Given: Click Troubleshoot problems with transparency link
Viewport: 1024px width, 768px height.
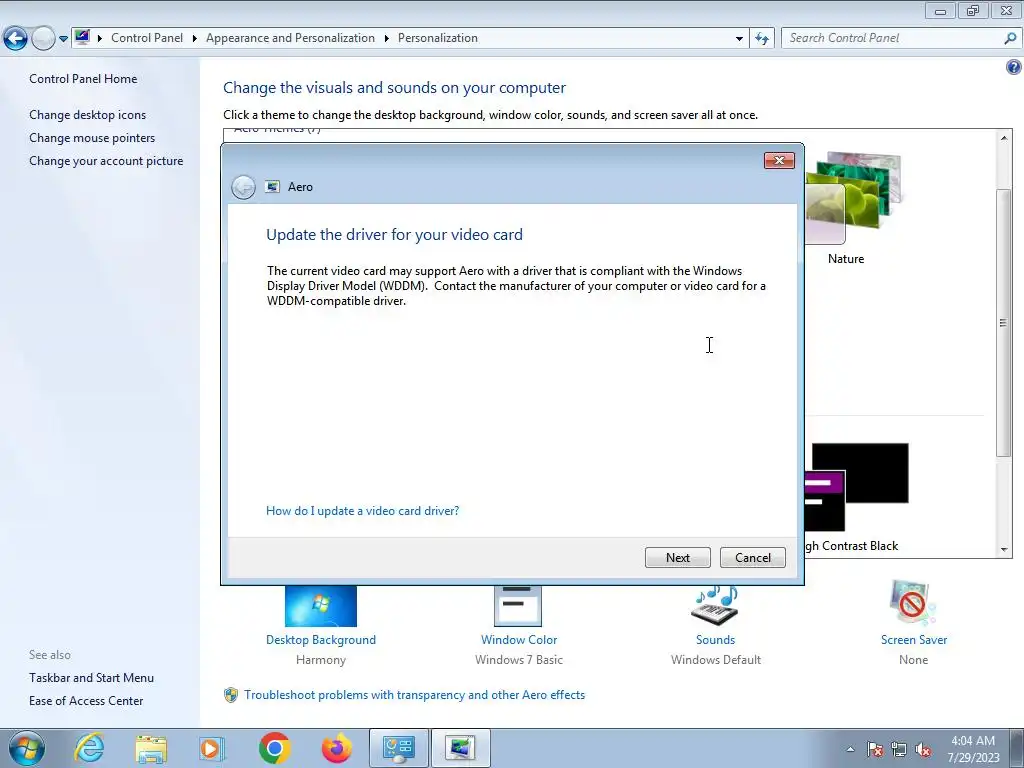Looking at the screenshot, I should pos(414,695).
